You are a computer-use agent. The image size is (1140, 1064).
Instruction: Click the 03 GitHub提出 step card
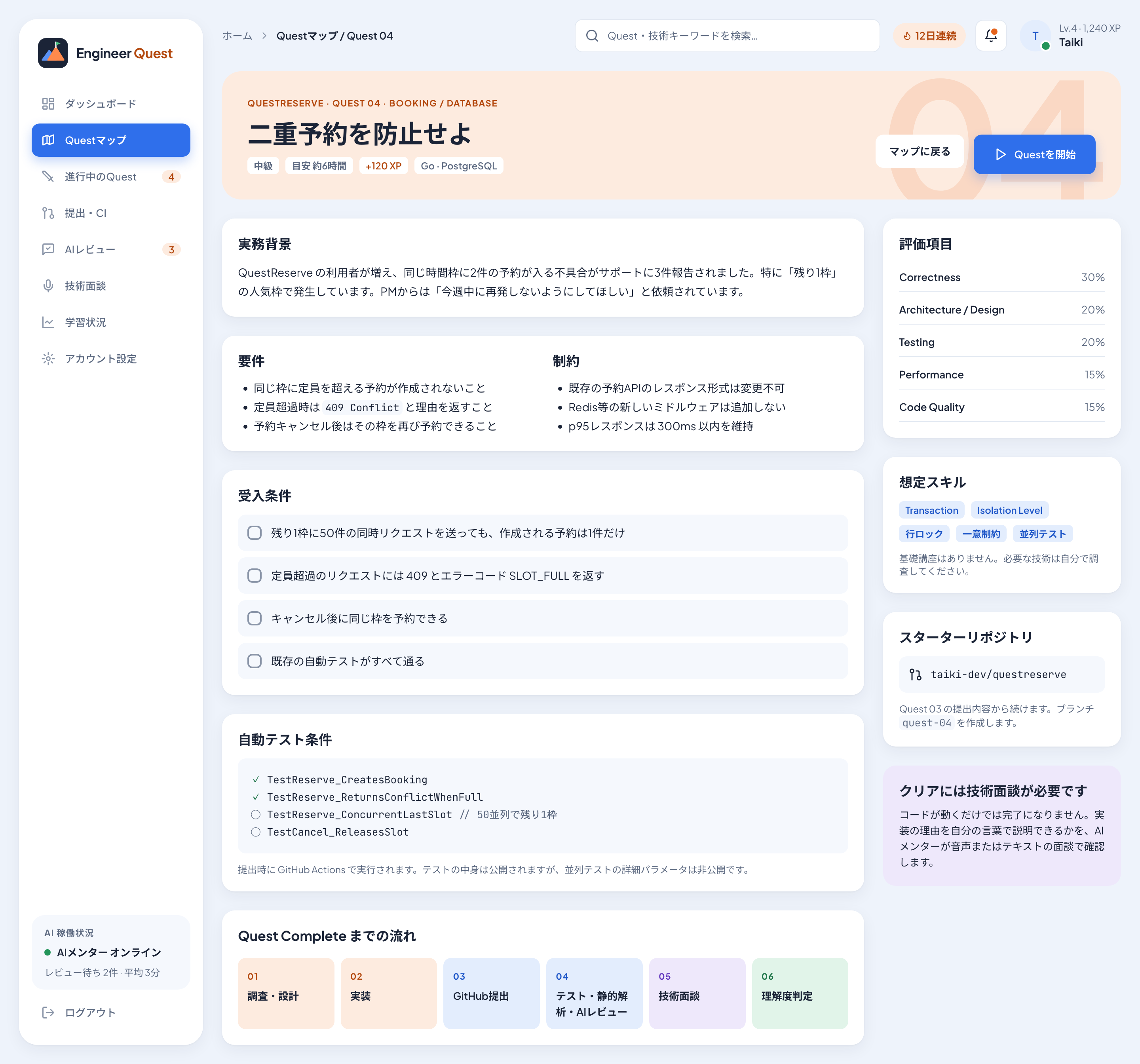point(492,994)
